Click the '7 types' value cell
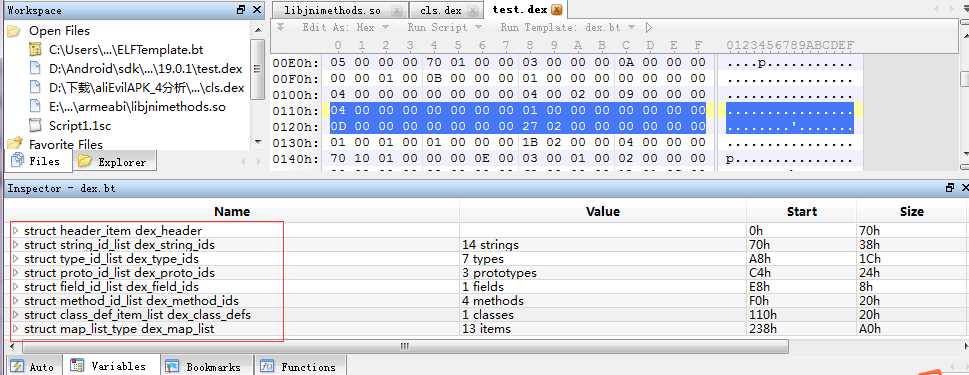Image resolution: width=969 pixels, height=375 pixels. tap(603, 259)
